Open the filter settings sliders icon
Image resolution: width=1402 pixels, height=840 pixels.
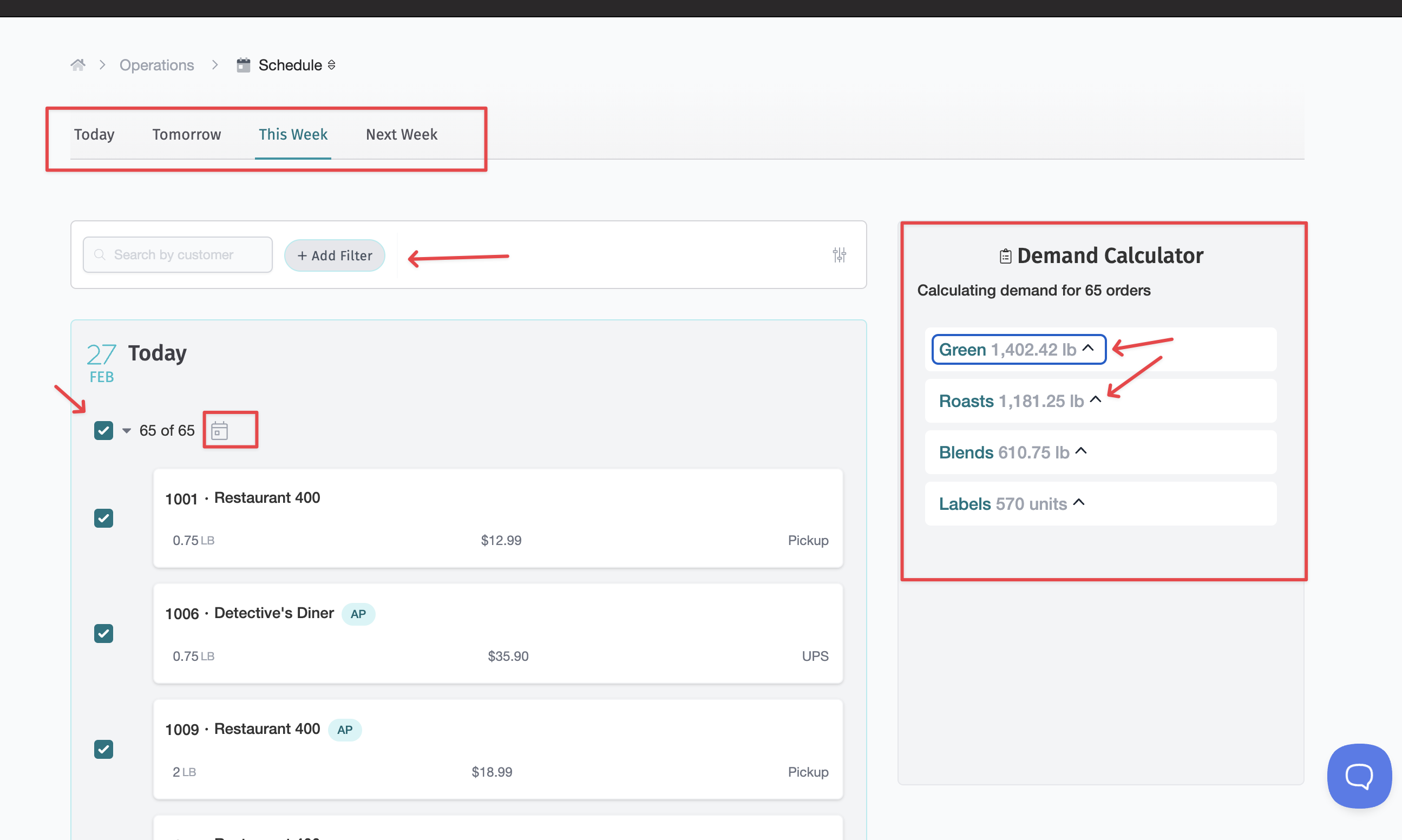(x=839, y=255)
